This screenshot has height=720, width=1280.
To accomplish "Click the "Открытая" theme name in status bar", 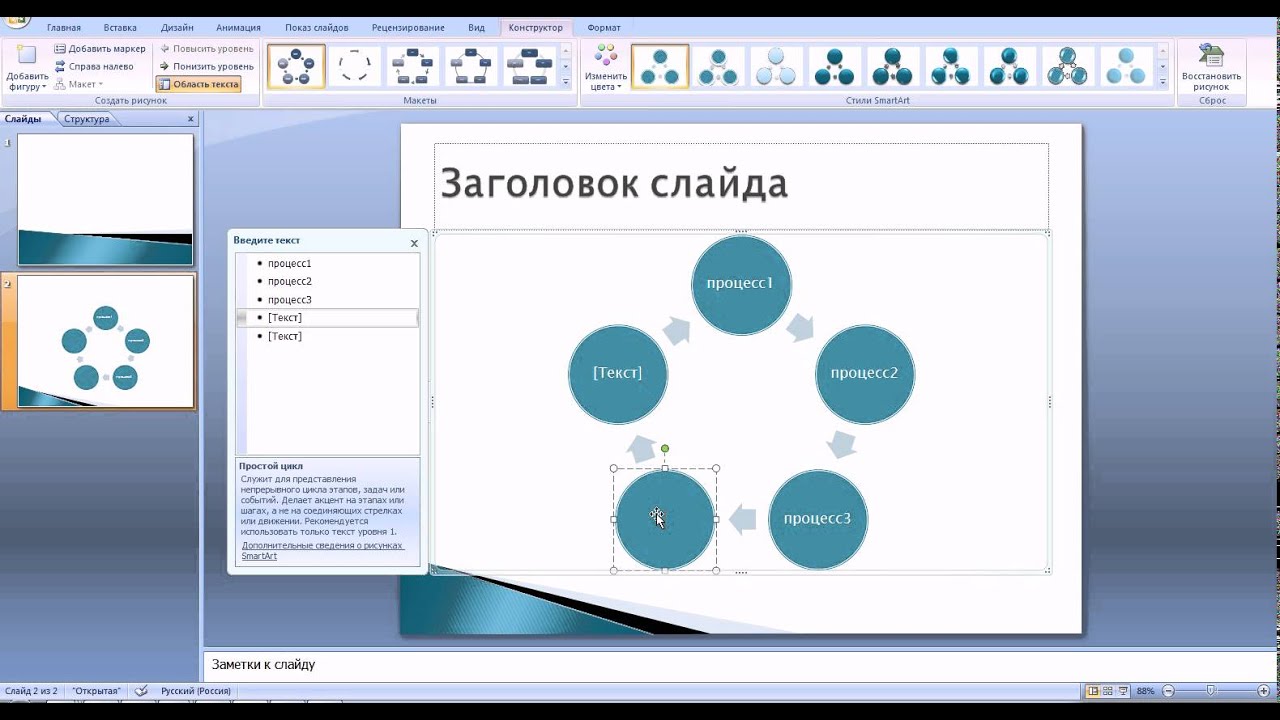I will click(x=97, y=691).
